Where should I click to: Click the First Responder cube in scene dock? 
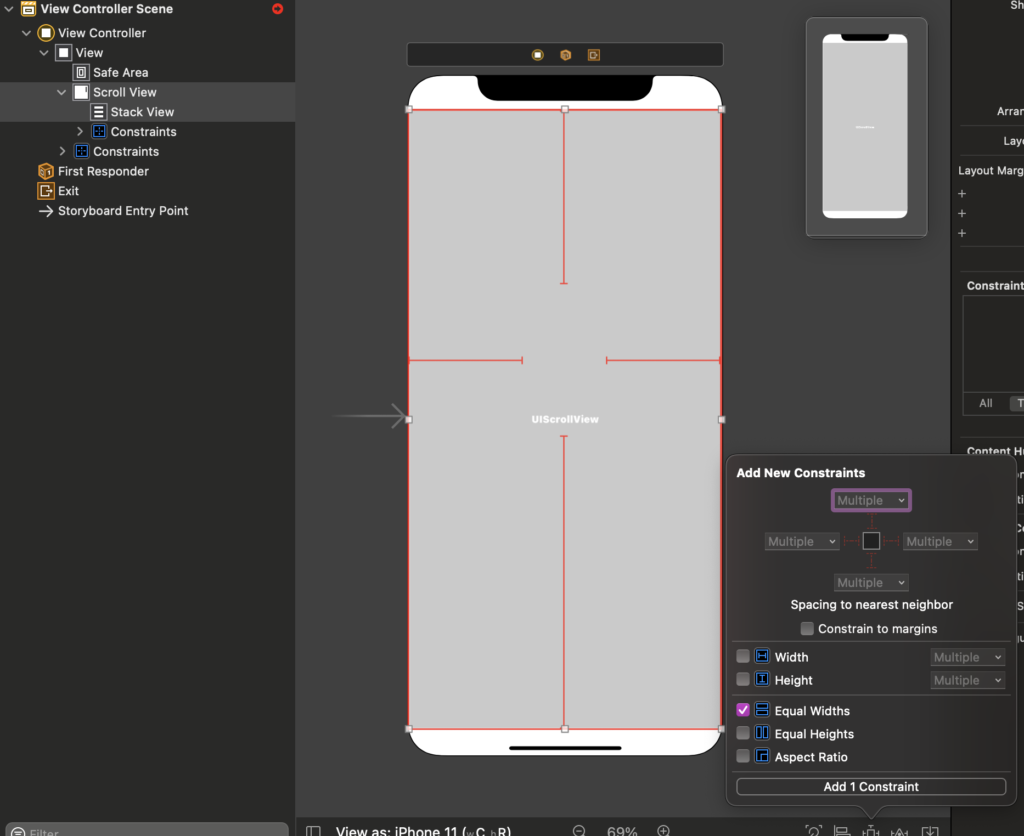pyautogui.click(x=566, y=55)
